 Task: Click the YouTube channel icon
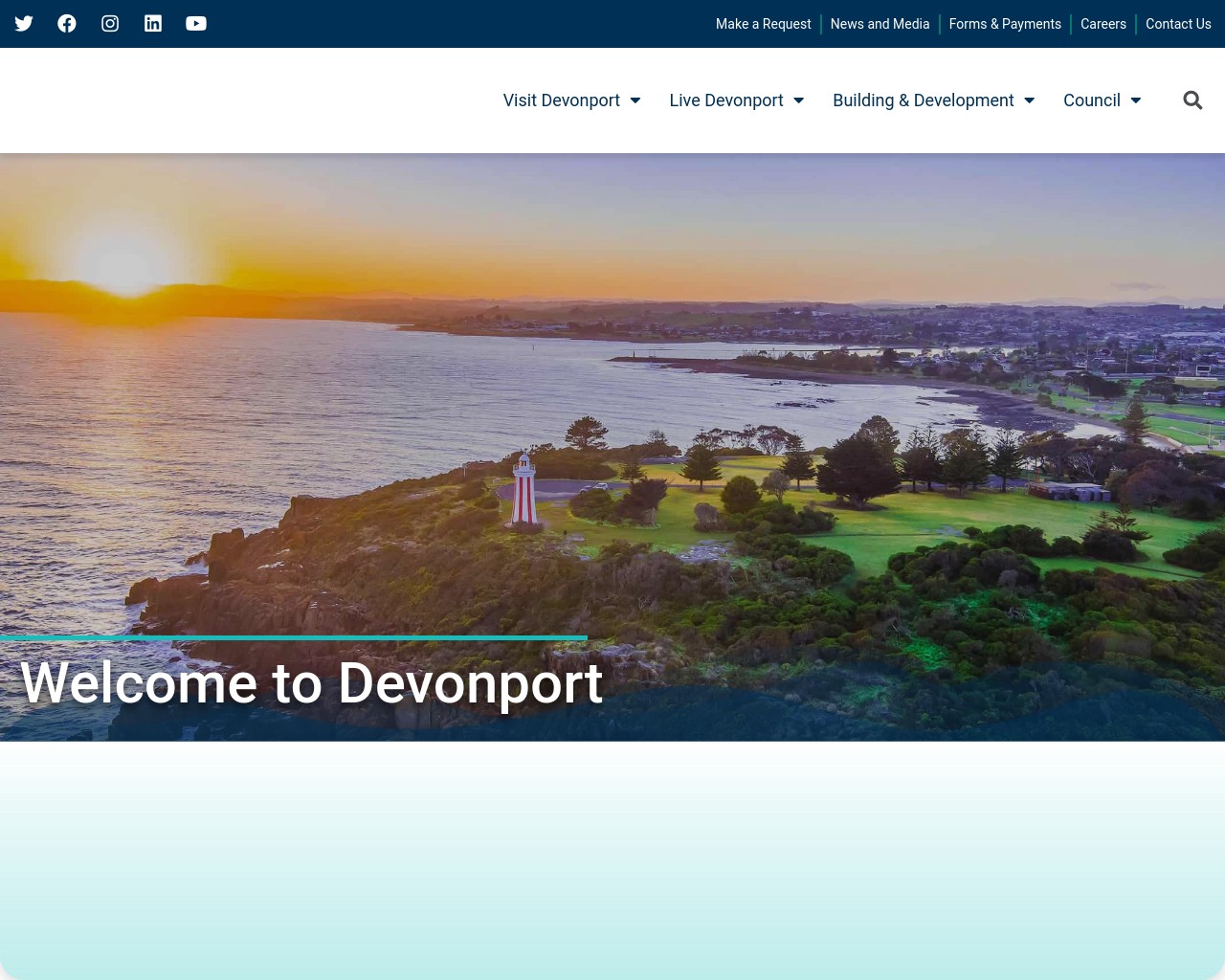[x=195, y=23]
